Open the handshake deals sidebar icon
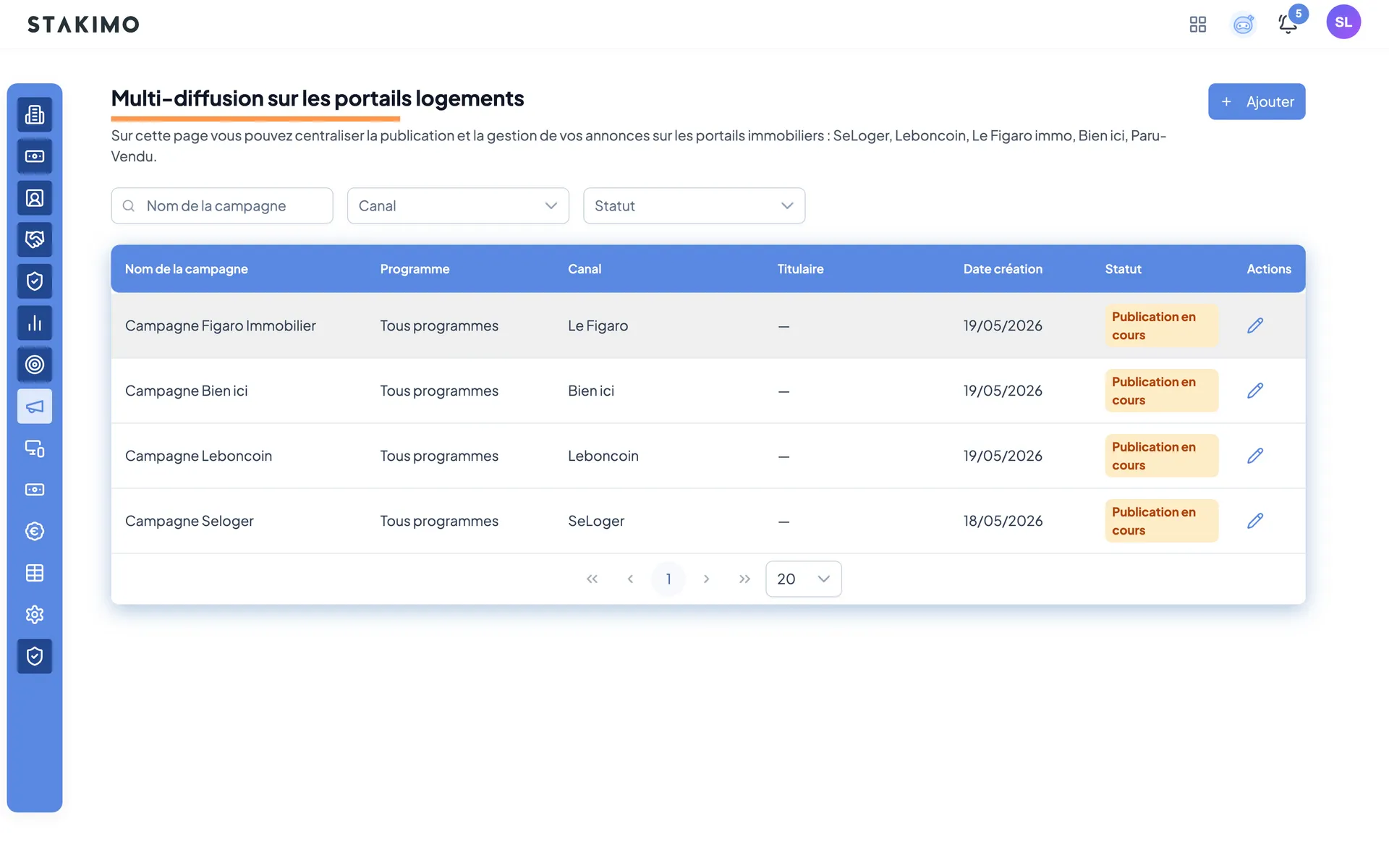This screenshot has height=868, width=1389. click(x=35, y=239)
